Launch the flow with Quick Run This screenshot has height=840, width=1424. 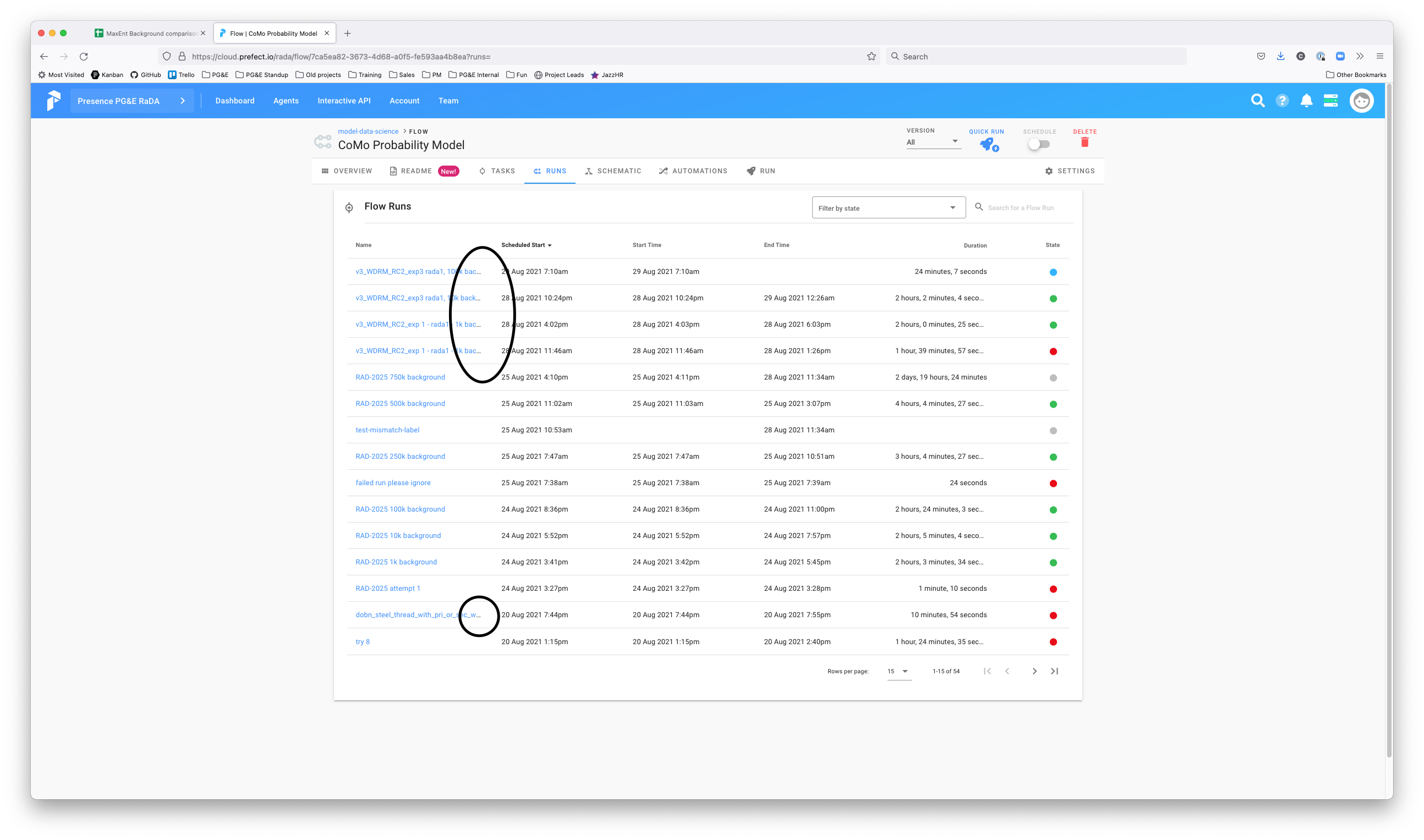(988, 144)
